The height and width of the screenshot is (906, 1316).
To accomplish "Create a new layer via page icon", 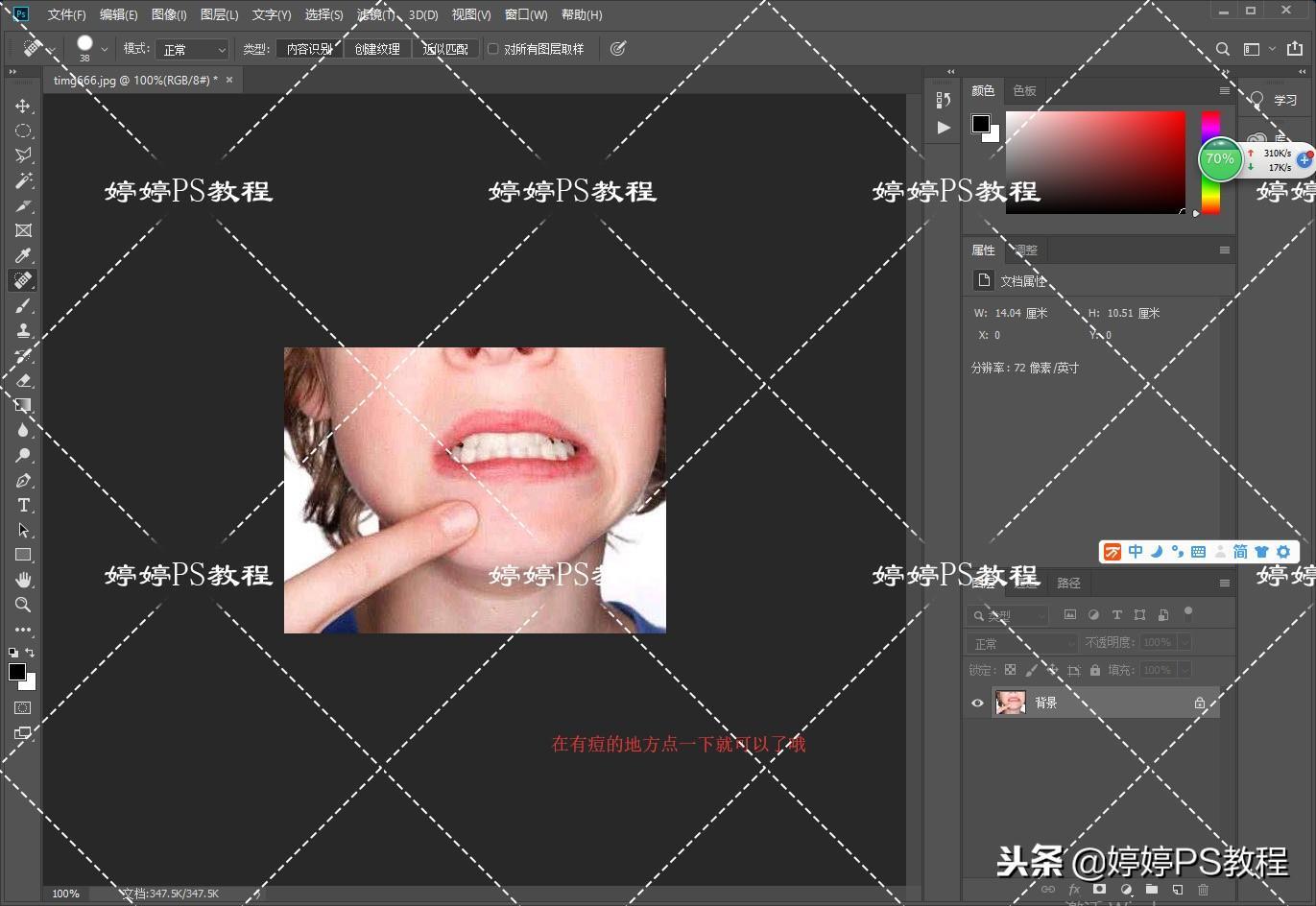I will click(x=1178, y=890).
